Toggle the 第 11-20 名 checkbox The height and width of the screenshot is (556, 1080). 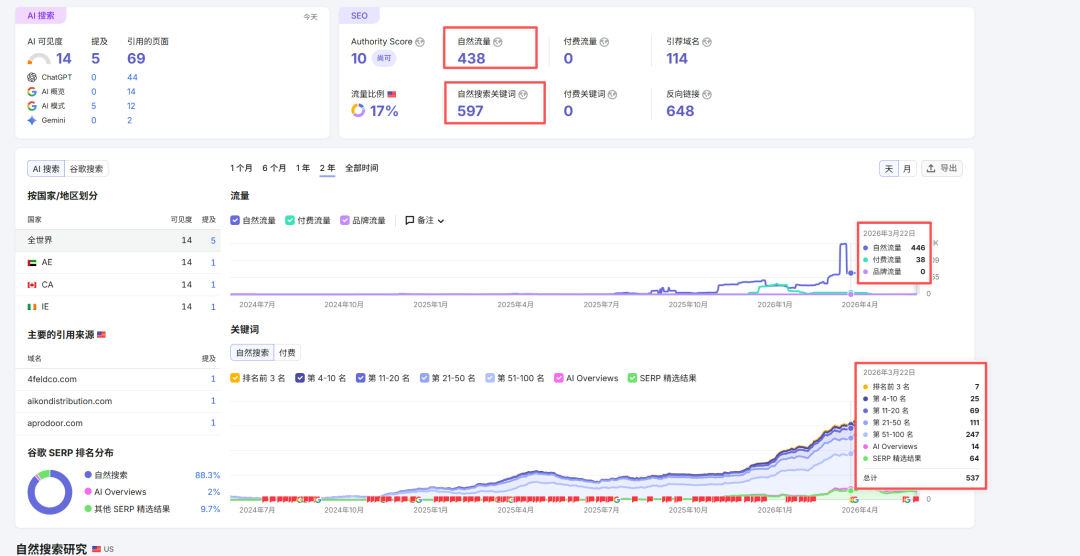tap(362, 378)
